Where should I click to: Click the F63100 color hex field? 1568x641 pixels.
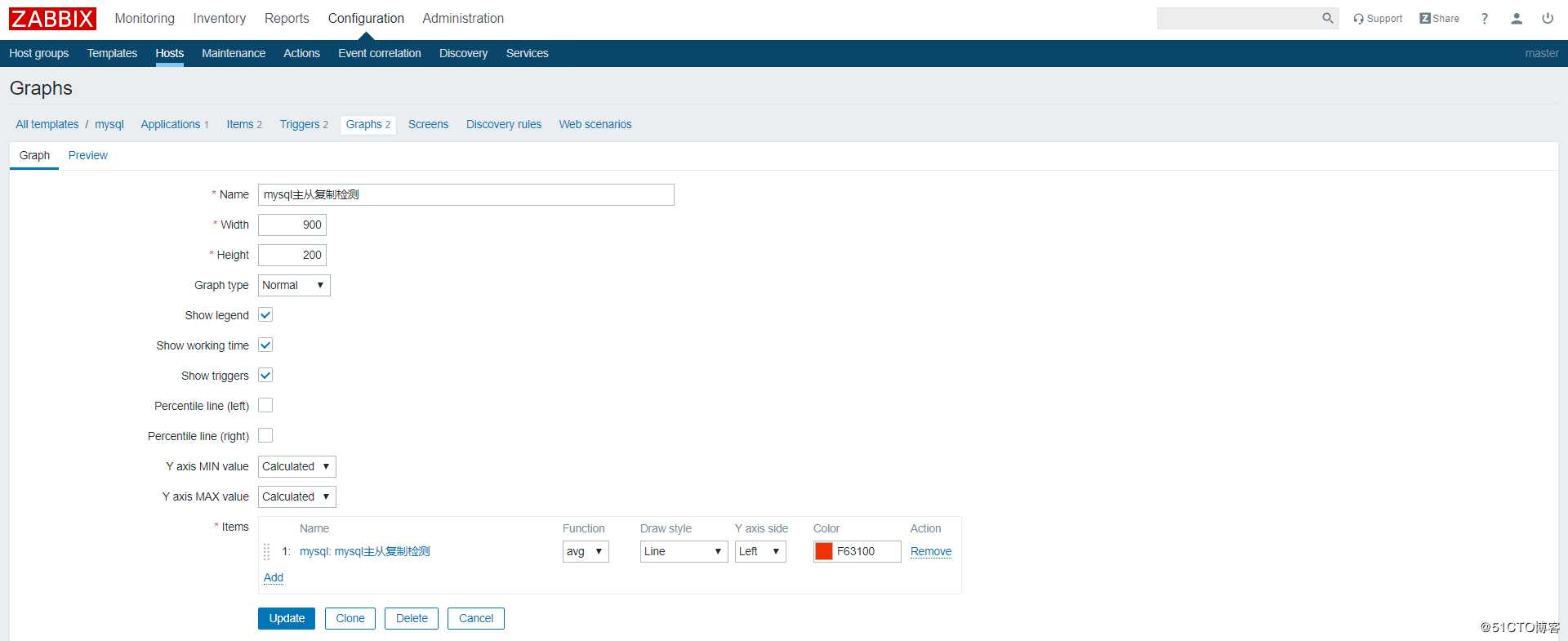click(x=867, y=551)
